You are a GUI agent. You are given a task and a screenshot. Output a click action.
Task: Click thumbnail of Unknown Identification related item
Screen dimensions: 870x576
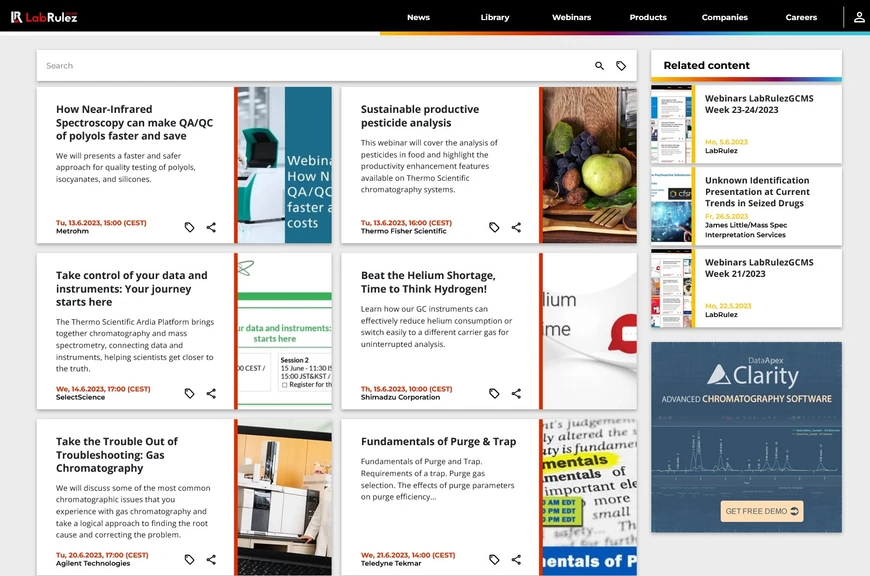[671, 206]
